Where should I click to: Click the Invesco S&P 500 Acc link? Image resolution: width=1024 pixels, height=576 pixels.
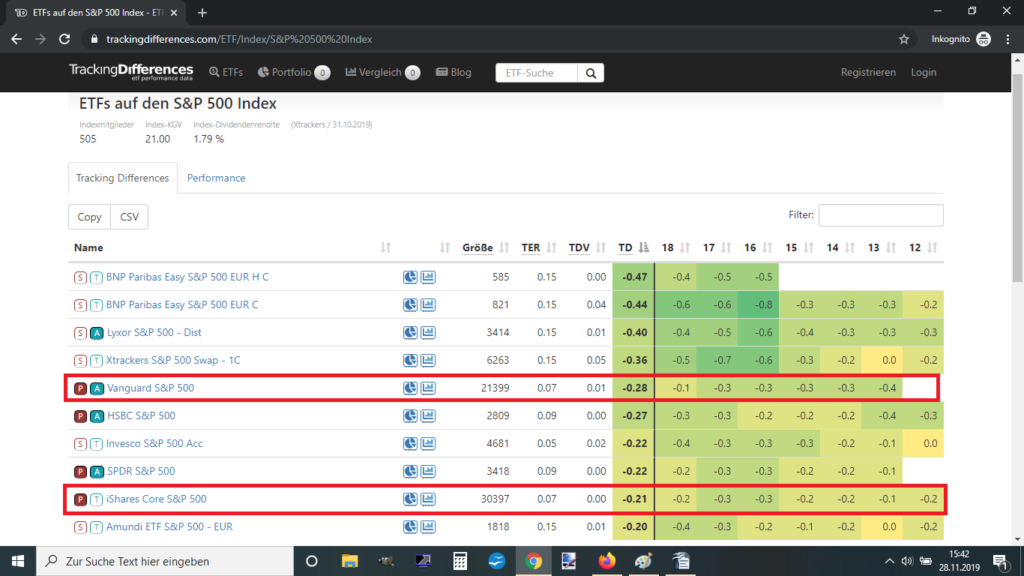click(x=154, y=443)
